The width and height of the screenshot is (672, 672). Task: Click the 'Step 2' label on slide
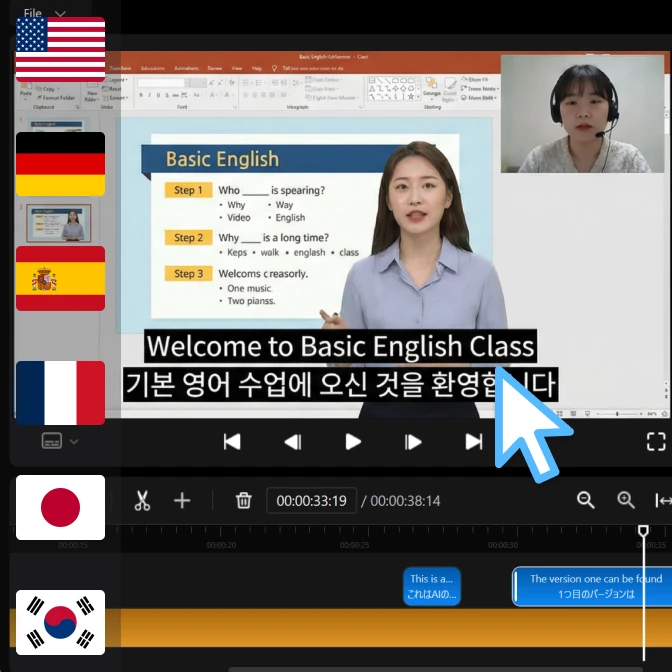(188, 237)
